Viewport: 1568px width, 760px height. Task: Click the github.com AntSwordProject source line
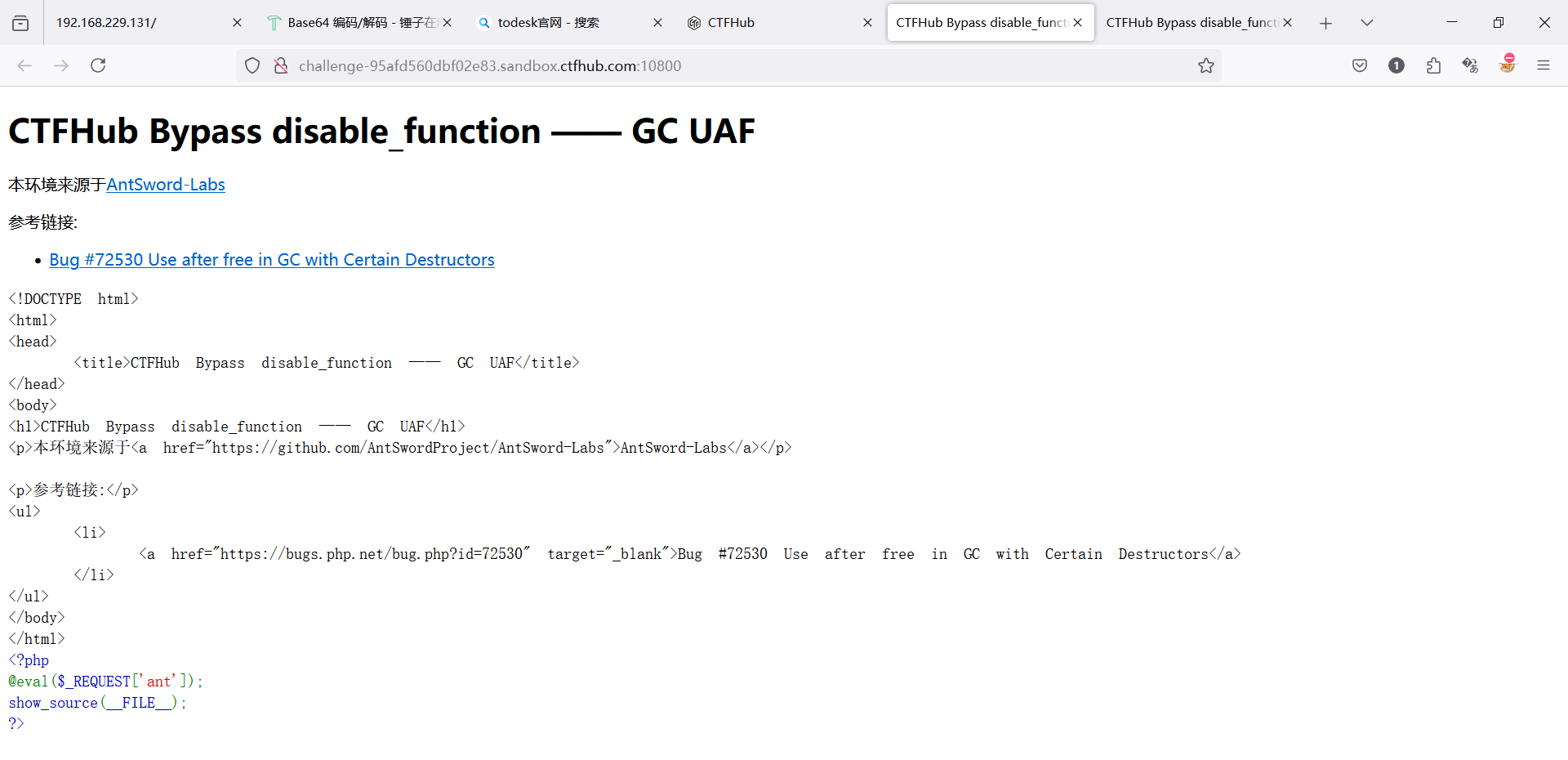pyautogui.click(x=400, y=448)
